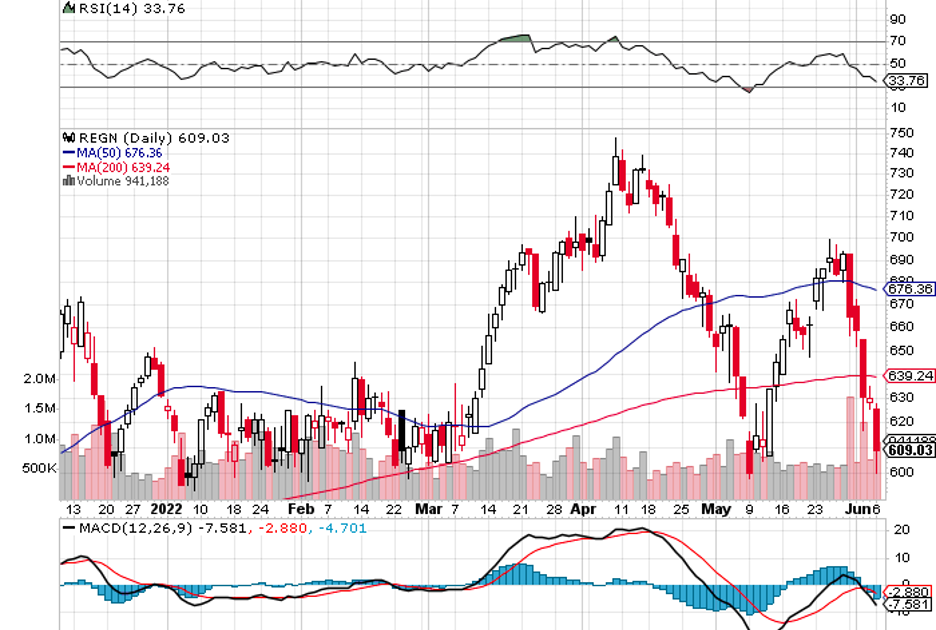Viewport: 936px width, 630px height.
Task: Click the 650 price axis label
Action: click(901, 351)
